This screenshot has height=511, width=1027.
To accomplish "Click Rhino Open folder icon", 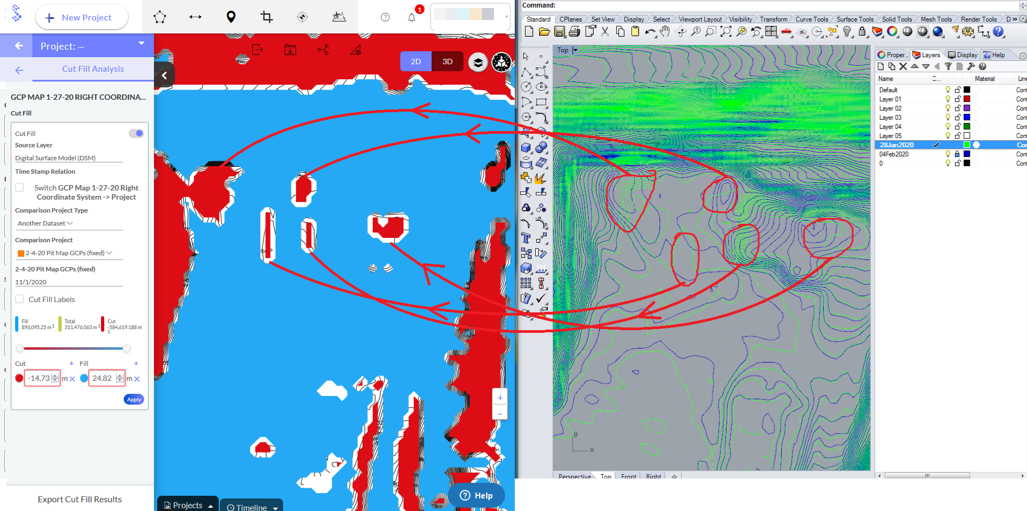I will pos(544,31).
